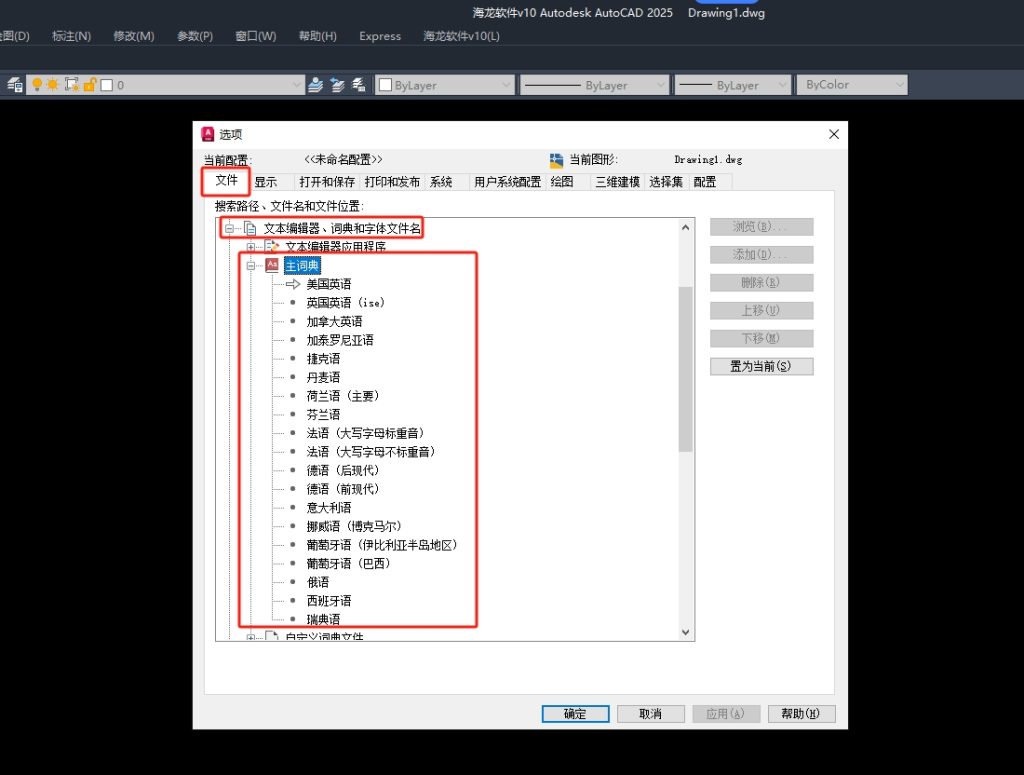Click the 取消 button
This screenshot has width=1024, height=775.
pyautogui.click(x=650, y=714)
